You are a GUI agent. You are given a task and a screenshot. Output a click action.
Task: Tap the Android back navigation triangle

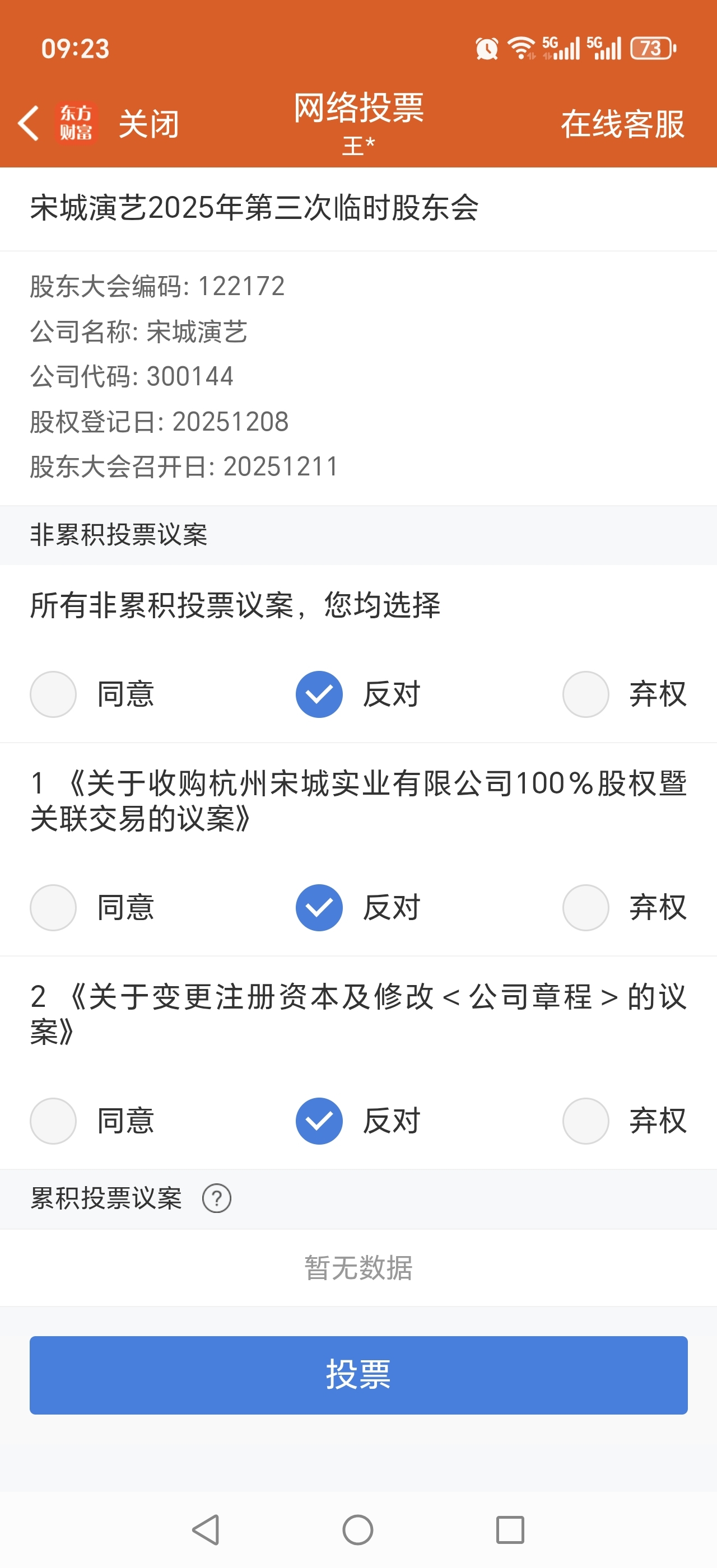pyautogui.click(x=206, y=1530)
